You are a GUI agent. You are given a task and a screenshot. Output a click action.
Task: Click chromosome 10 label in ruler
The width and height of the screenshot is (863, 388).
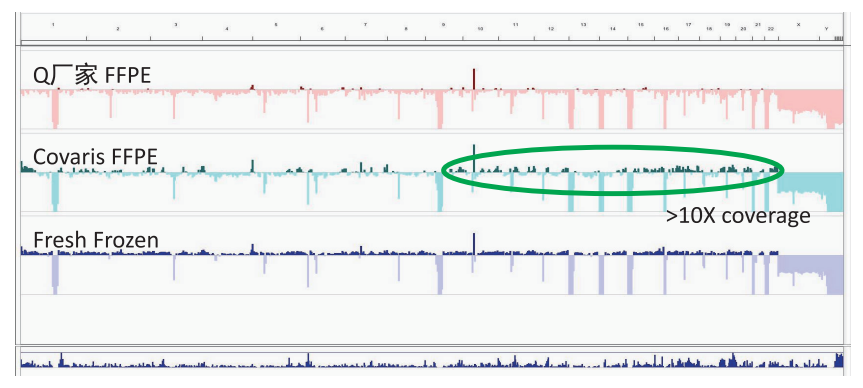(480, 28)
